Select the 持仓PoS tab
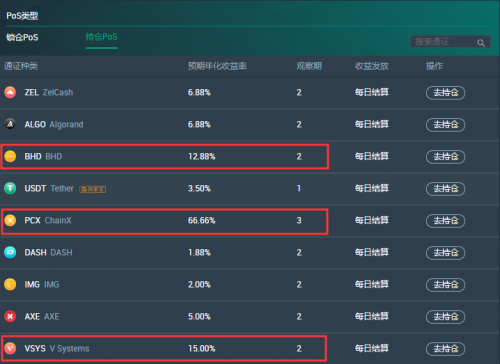500x364 pixels. [x=101, y=37]
